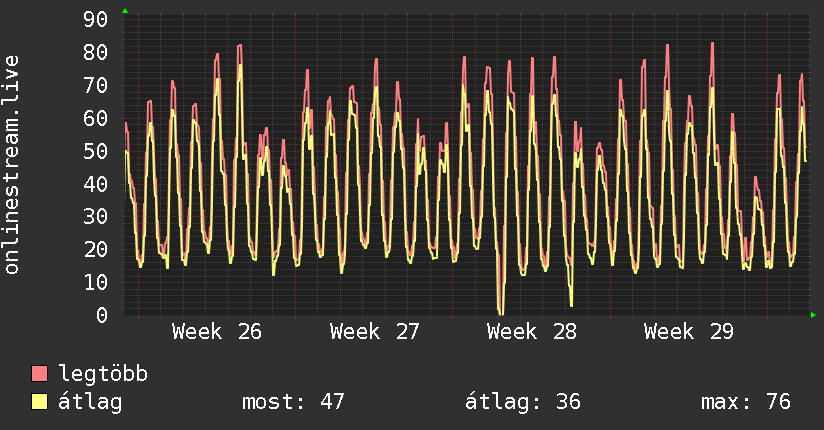The height and width of the screenshot is (430, 824).
Task: Click the 30 y-axis tick label
Action: click(96, 217)
